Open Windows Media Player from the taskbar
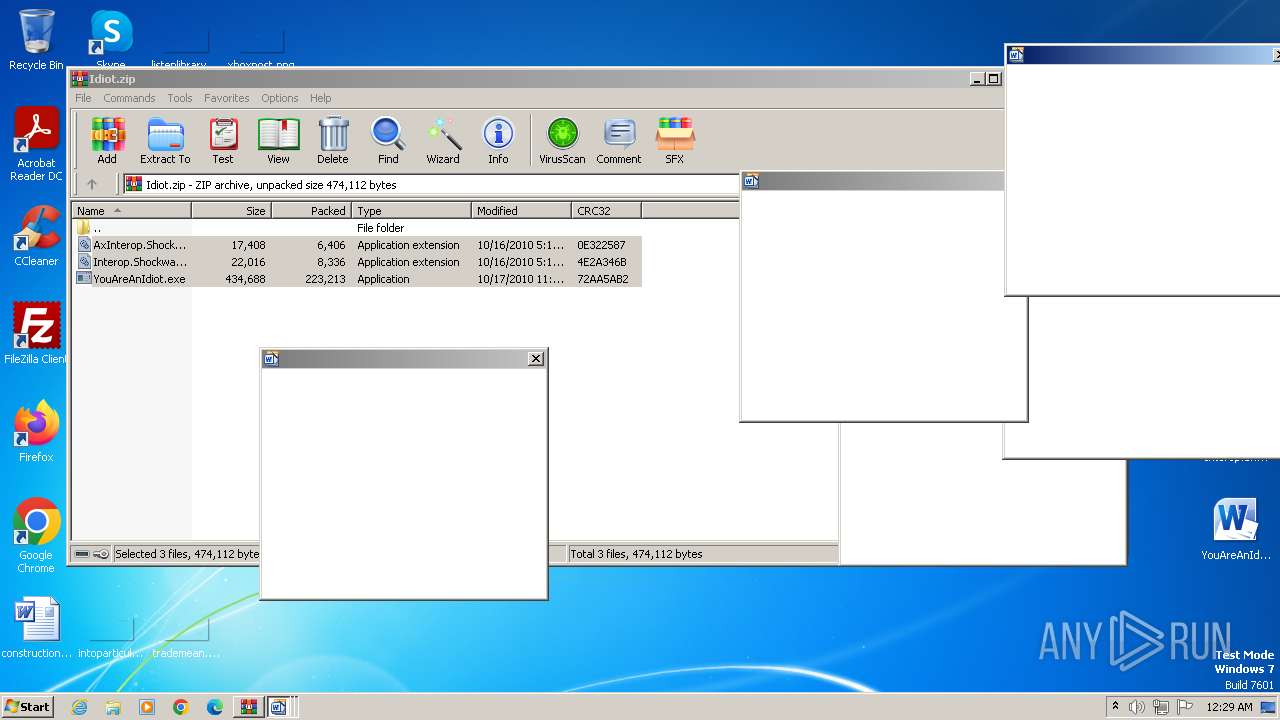This screenshot has width=1280, height=720. [147, 707]
